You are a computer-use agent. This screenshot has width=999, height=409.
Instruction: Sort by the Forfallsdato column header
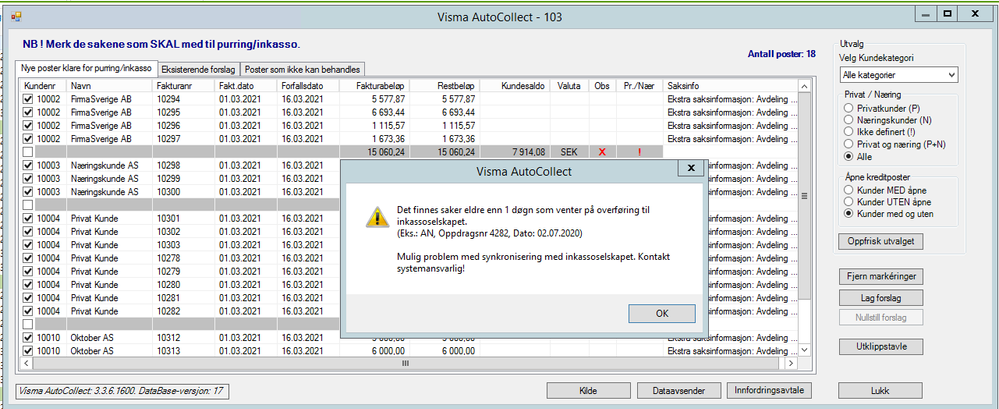(308, 85)
